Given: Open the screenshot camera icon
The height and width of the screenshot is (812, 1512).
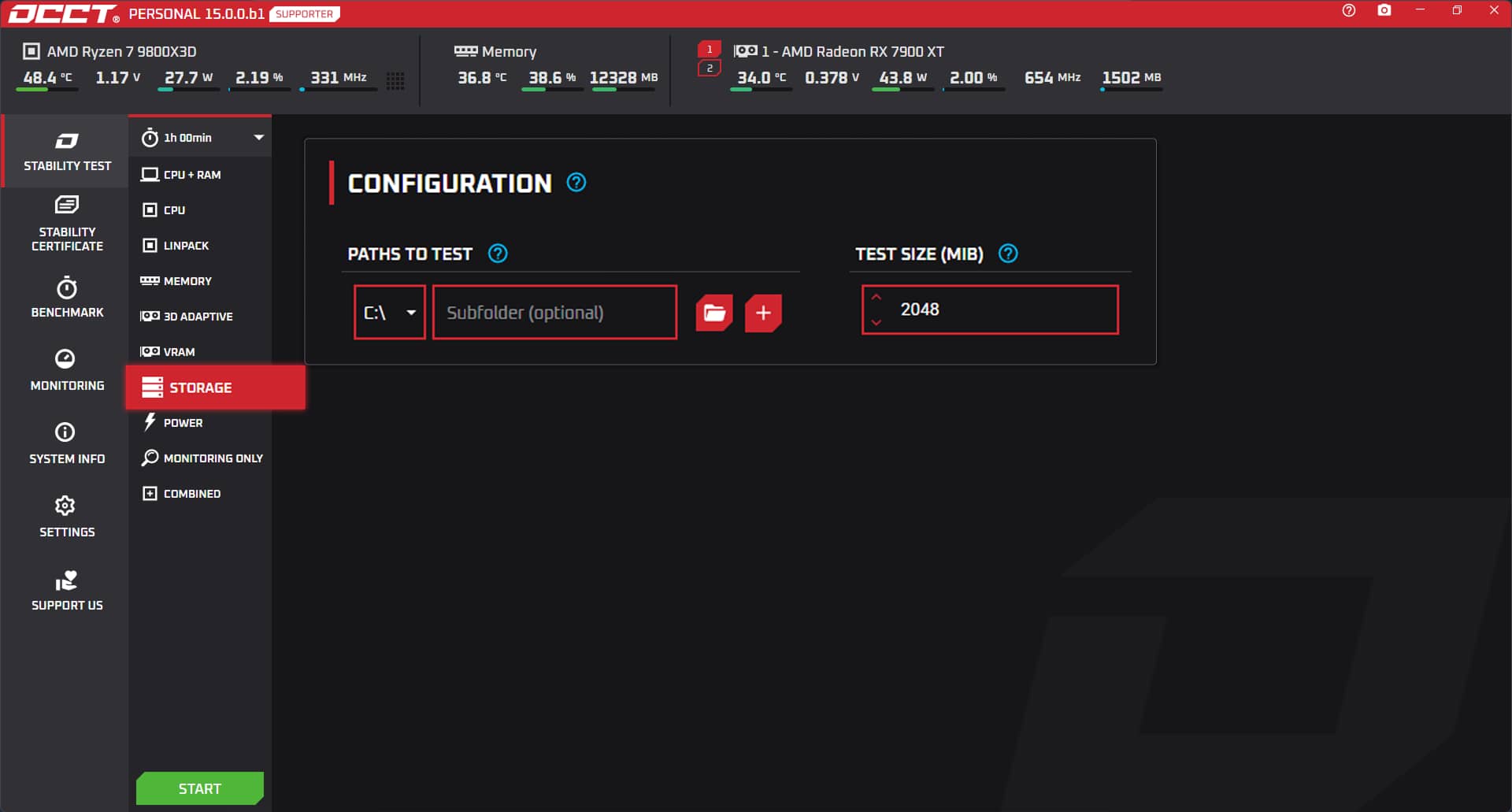Looking at the screenshot, I should (1384, 11).
